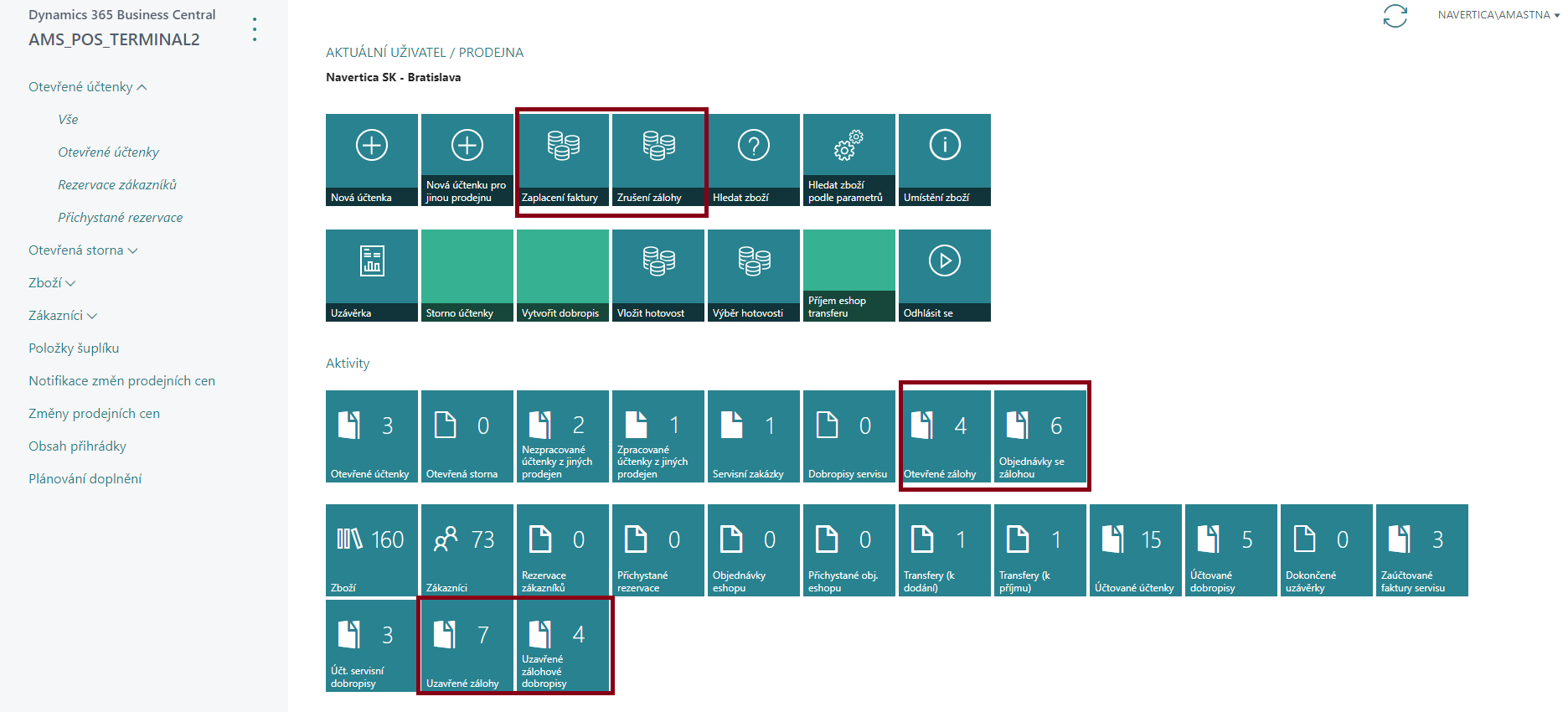Select Přichystané rezervace in the sidebar
The height and width of the screenshot is (712, 1568).
coord(120,218)
